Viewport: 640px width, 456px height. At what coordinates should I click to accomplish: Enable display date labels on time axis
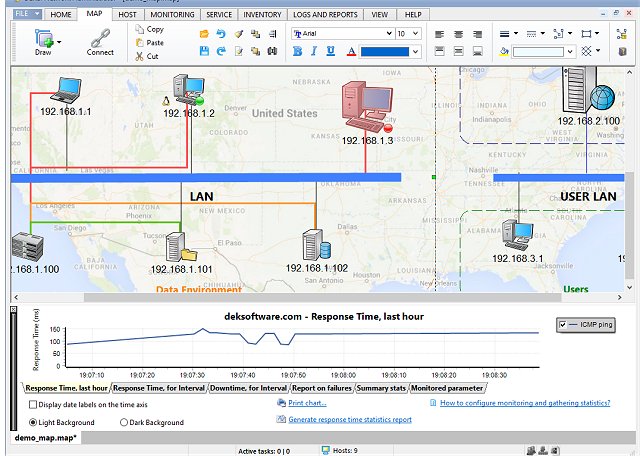click(x=32, y=405)
